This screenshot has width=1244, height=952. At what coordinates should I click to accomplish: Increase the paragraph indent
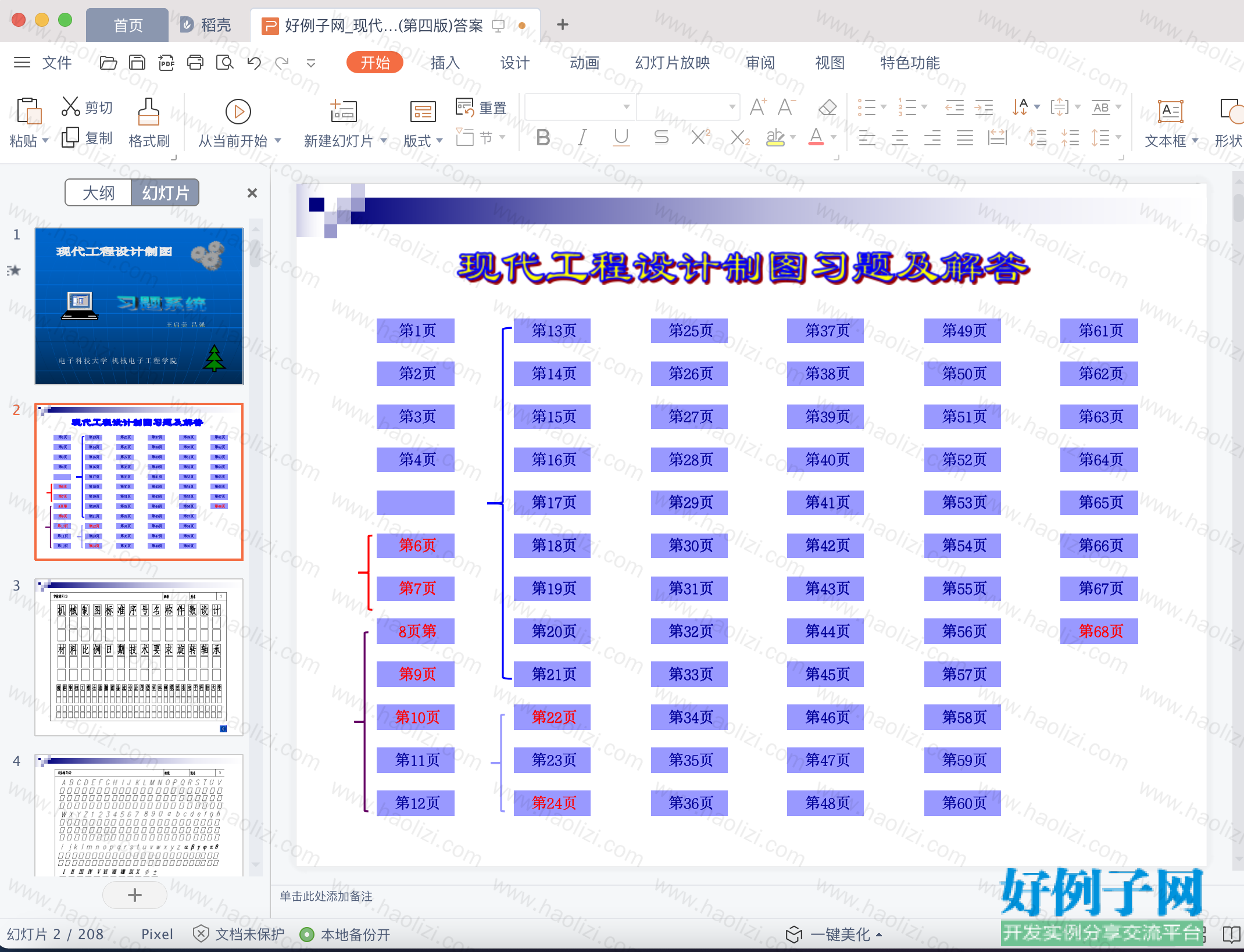[984, 108]
